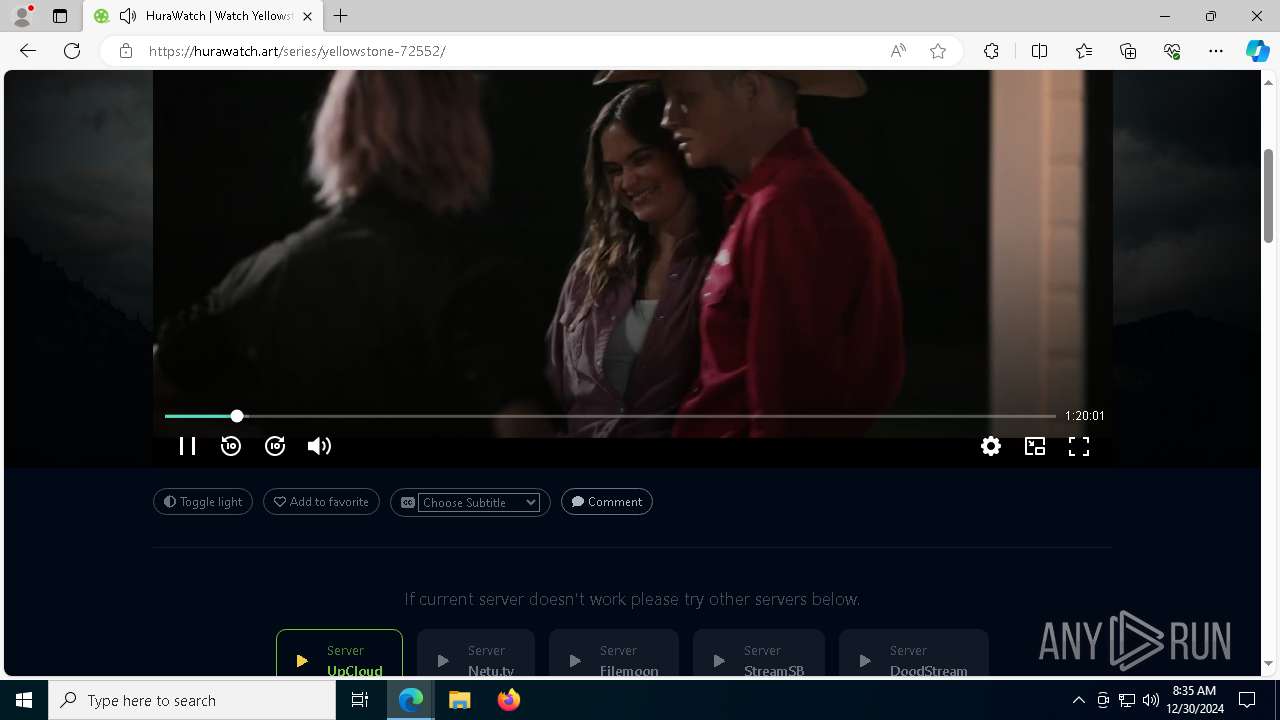
Task: Add page to favorites star
Action: pos(938,51)
